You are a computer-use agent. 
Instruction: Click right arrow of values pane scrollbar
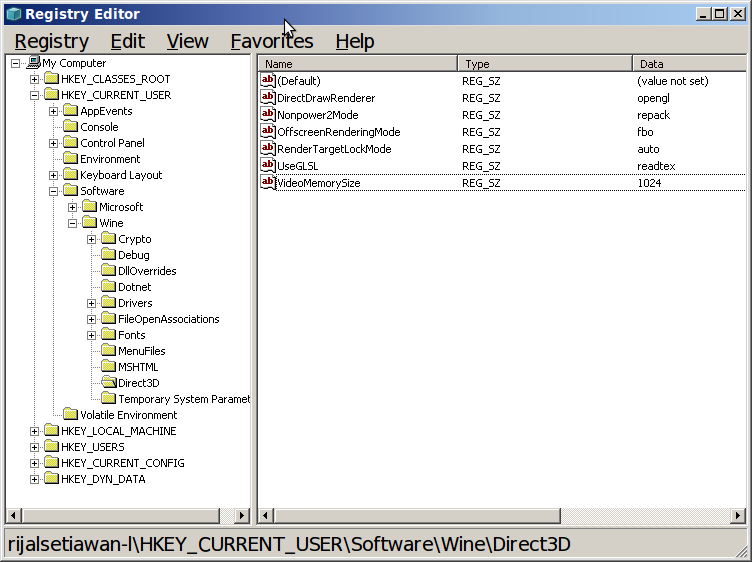(x=738, y=515)
